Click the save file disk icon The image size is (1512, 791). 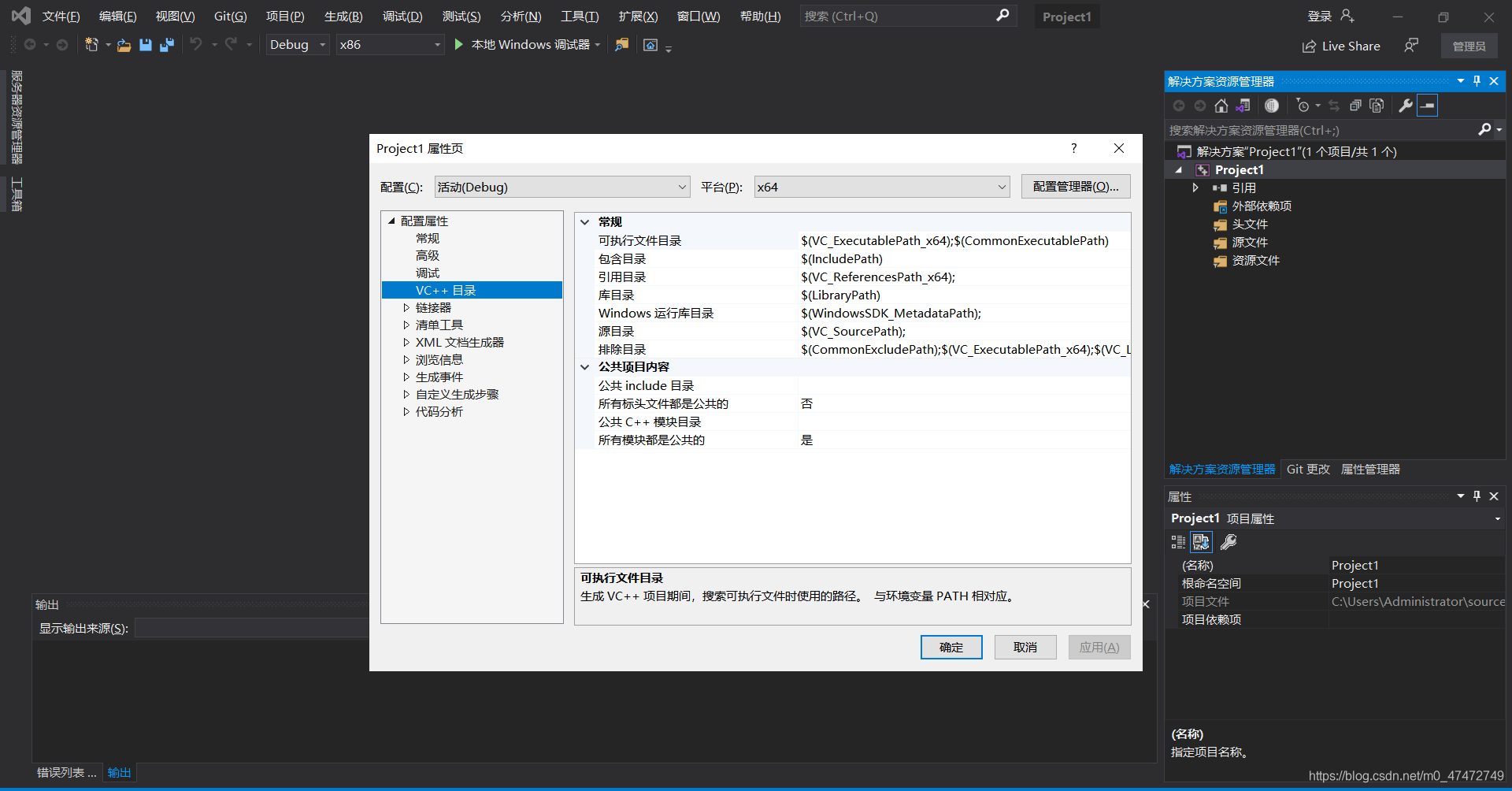click(146, 45)
